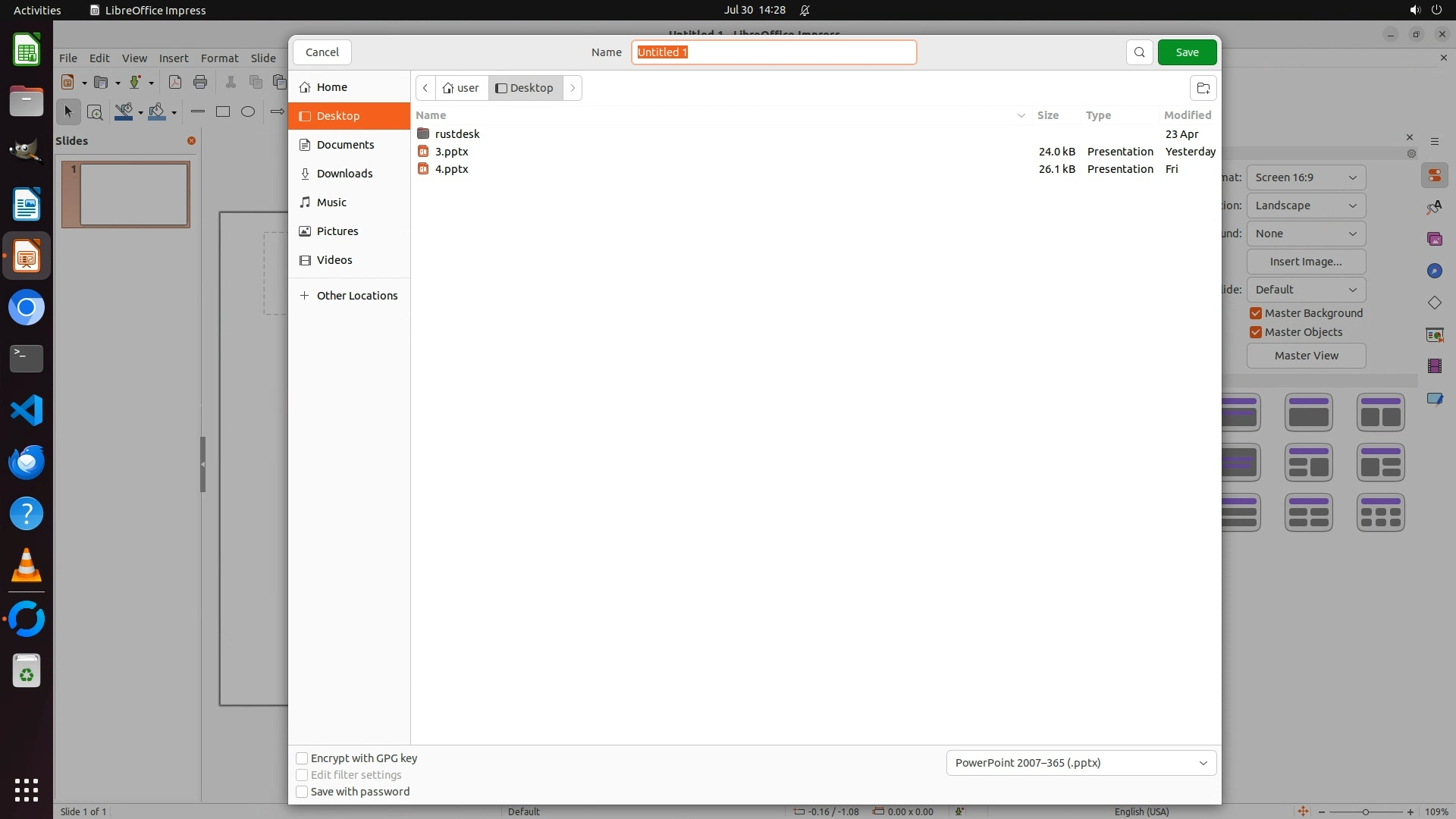Click the search icon in the save dialog

pos(1139,52)
